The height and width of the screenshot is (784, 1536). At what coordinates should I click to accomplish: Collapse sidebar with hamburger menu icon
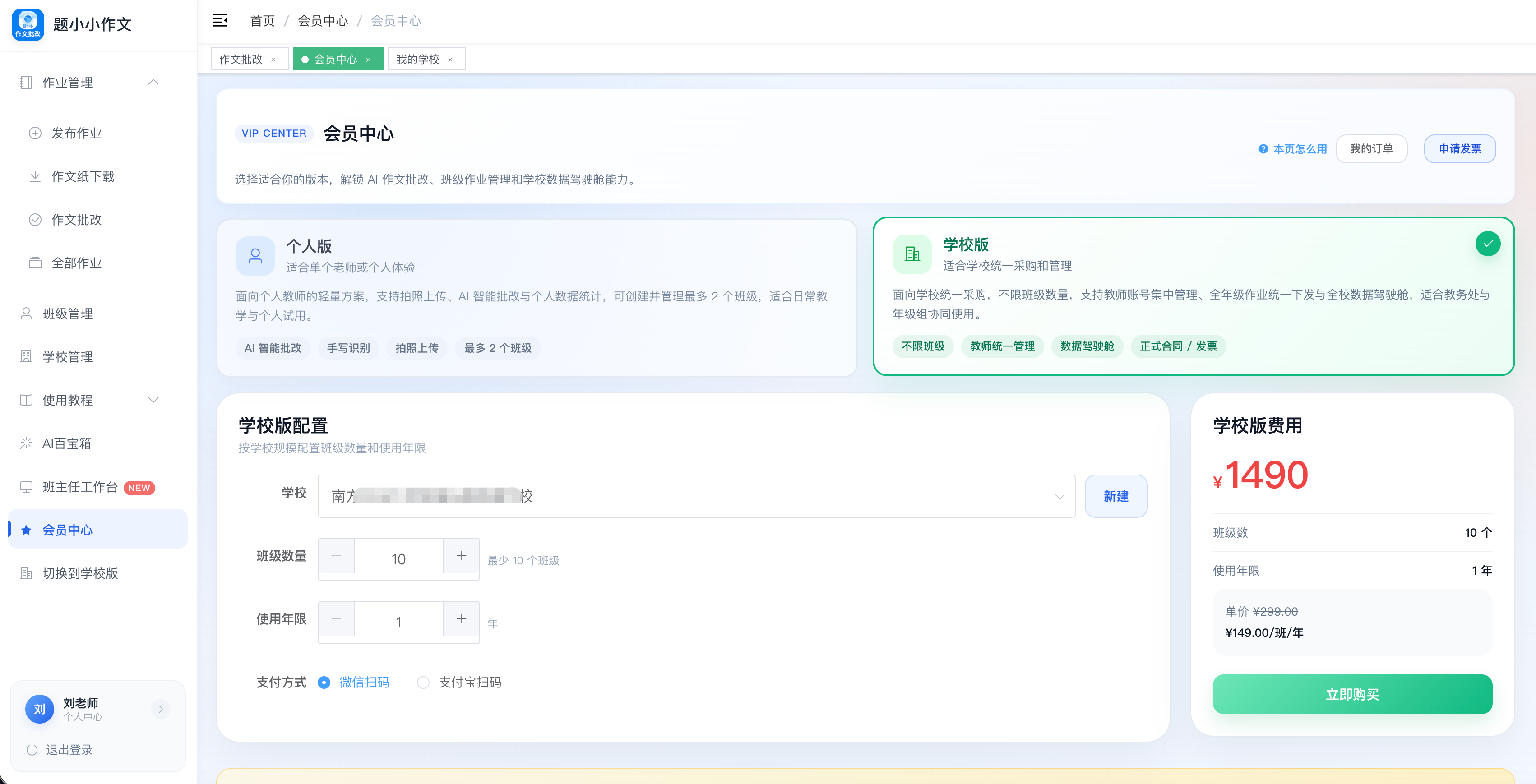point(220,21)
